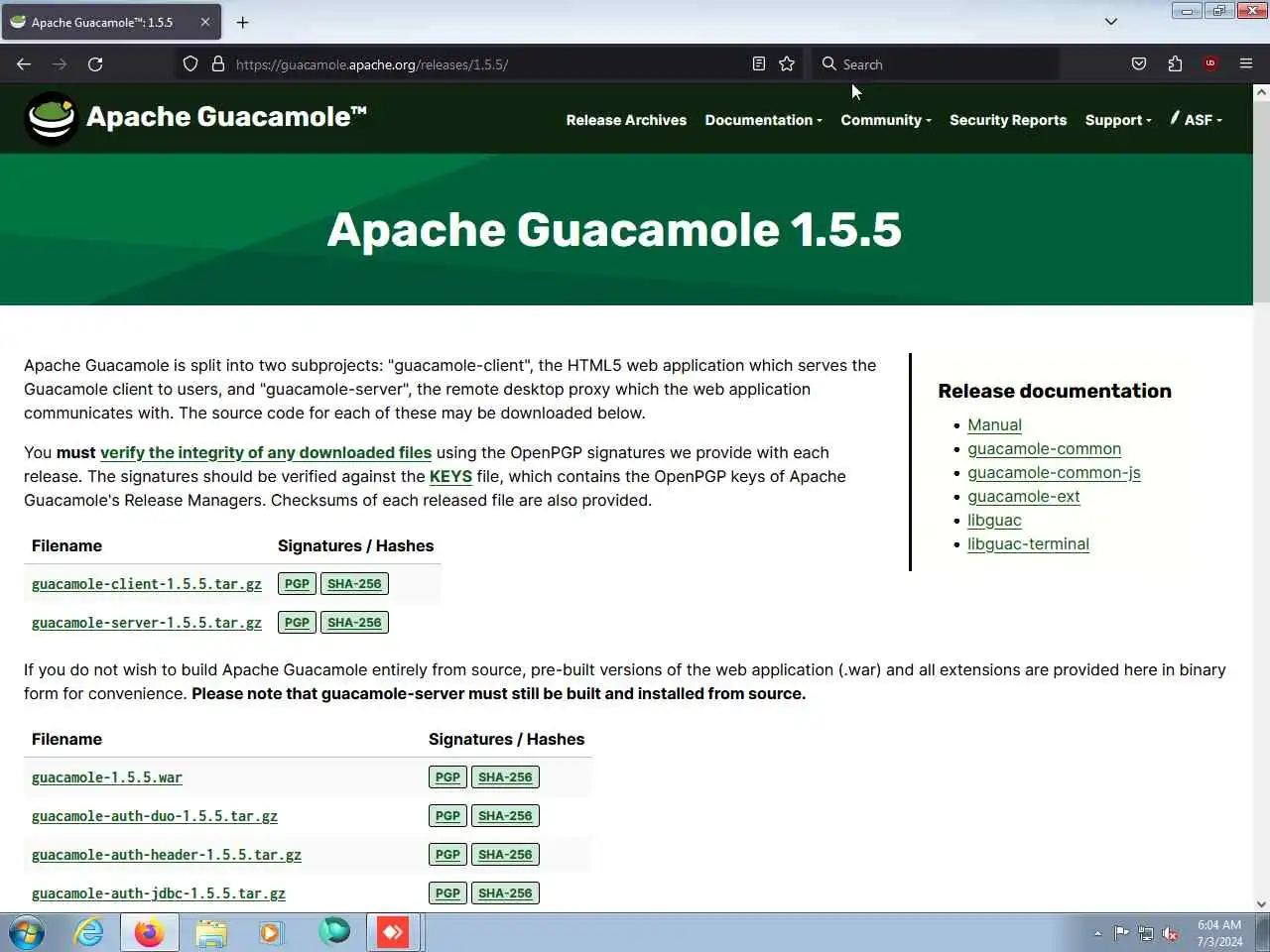
Task: Open PGP signature for guacamole-client
Action: [297, 584]
